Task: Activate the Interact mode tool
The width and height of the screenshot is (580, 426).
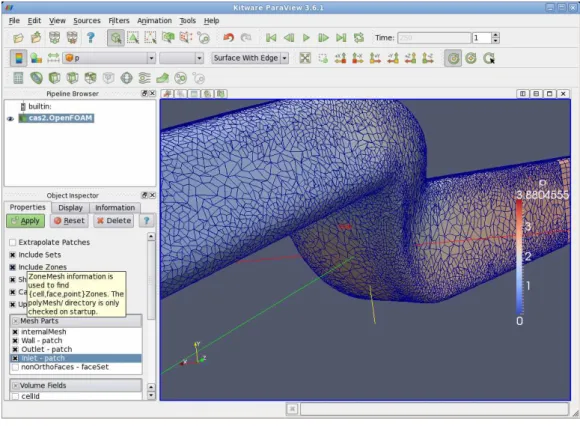Action: [x=116, y=38]
